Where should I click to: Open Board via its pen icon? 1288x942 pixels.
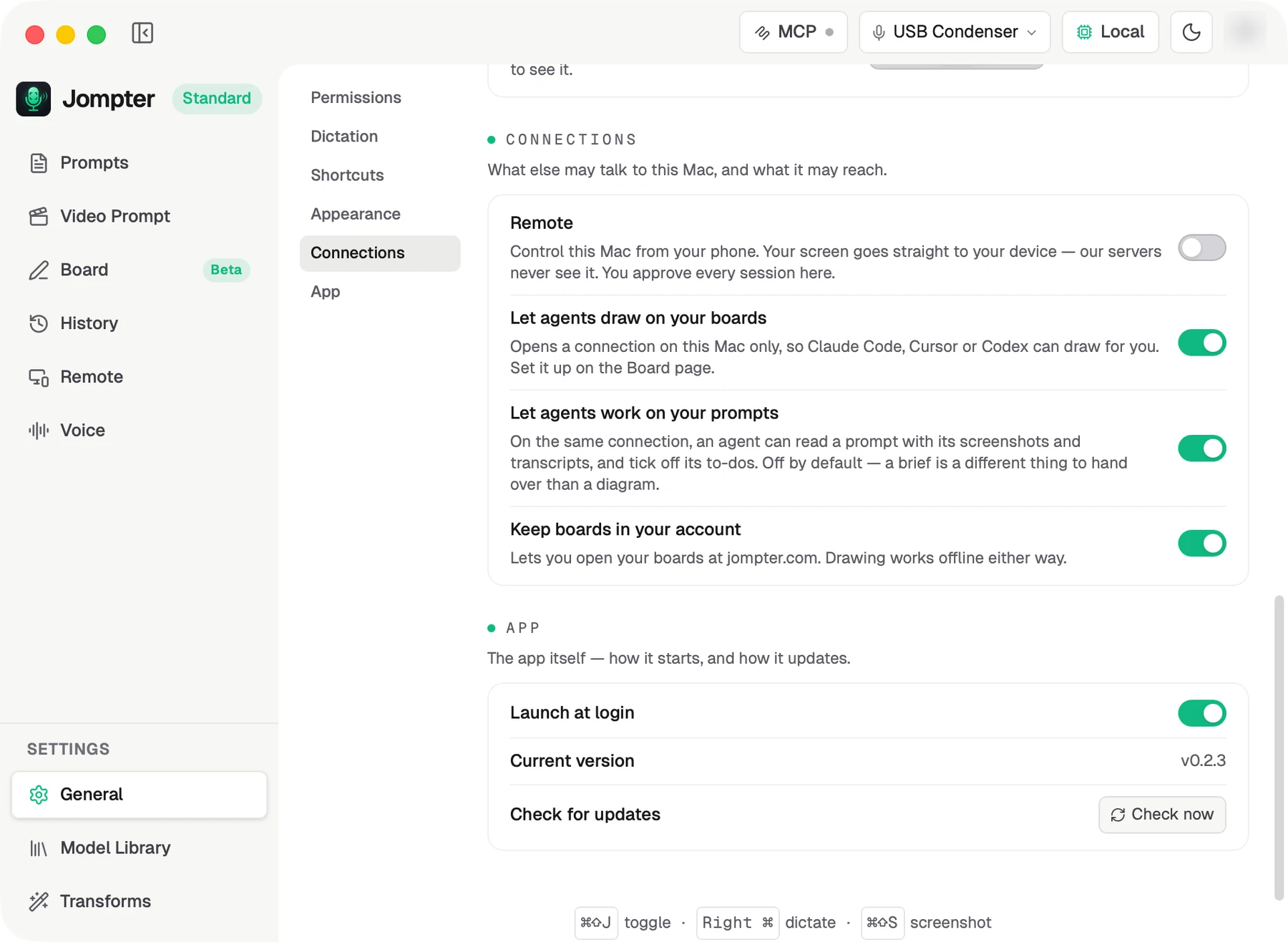pos(39,270)
